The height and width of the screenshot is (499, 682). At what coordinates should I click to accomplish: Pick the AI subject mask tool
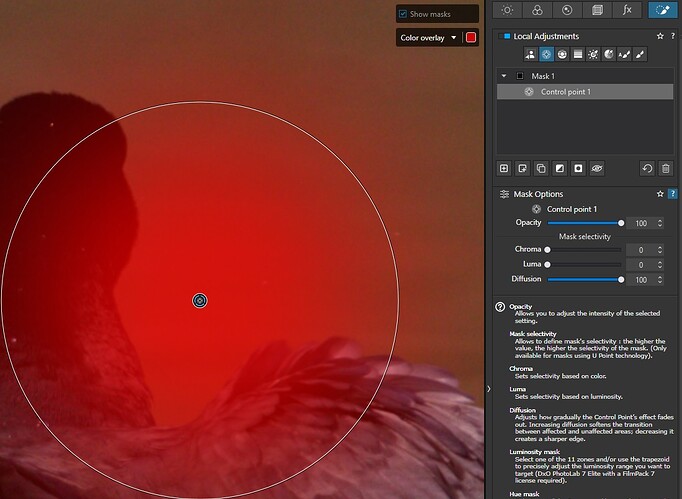[x=530, y=54]
